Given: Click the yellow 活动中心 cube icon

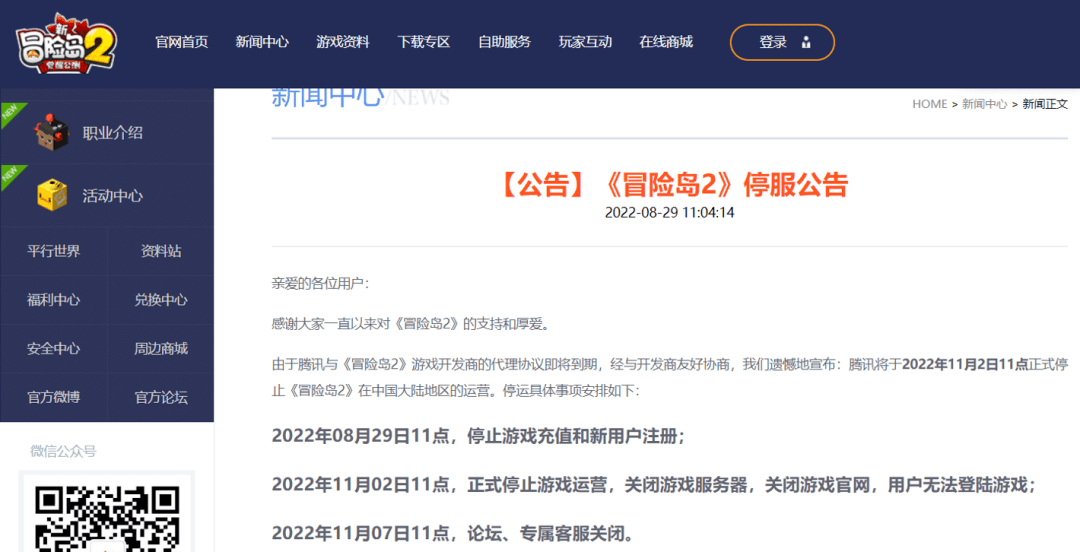Looking at the screenshot, I should [52, 195].
